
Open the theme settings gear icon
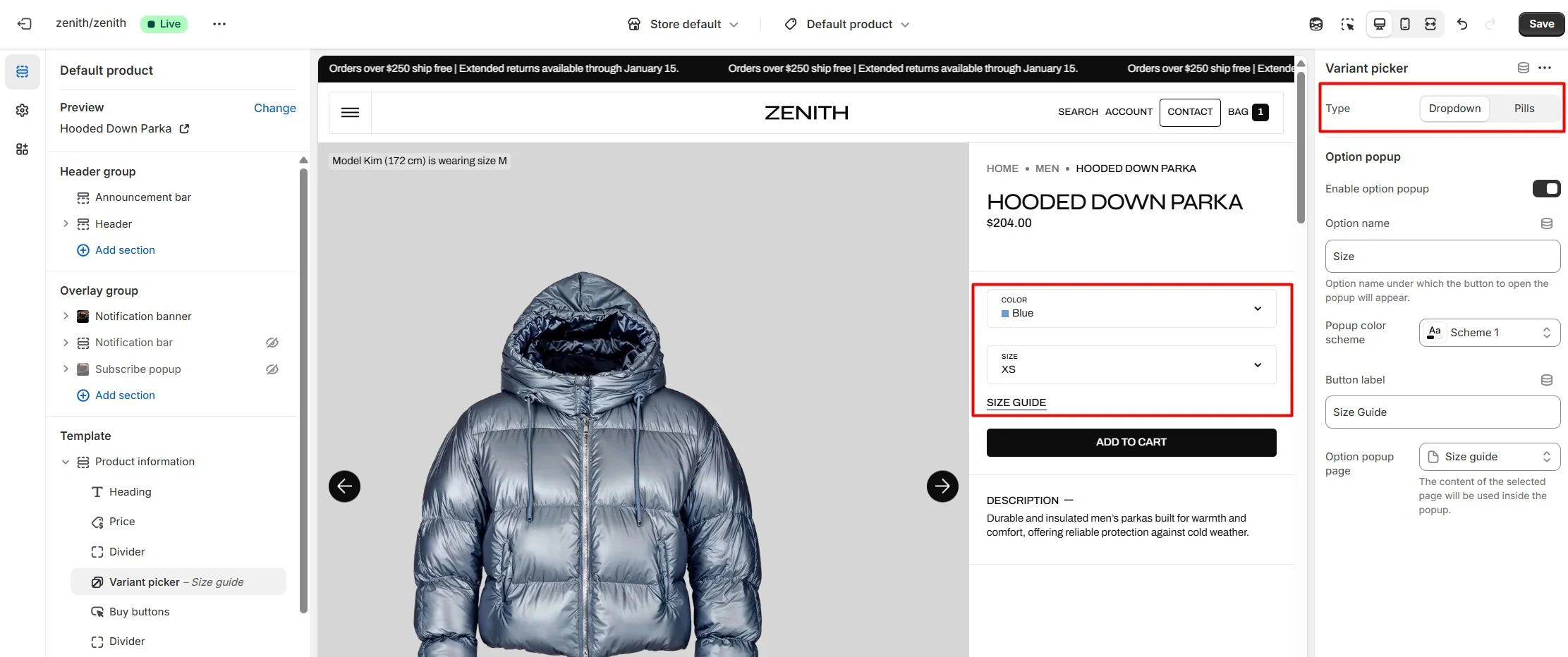point(23,110)
